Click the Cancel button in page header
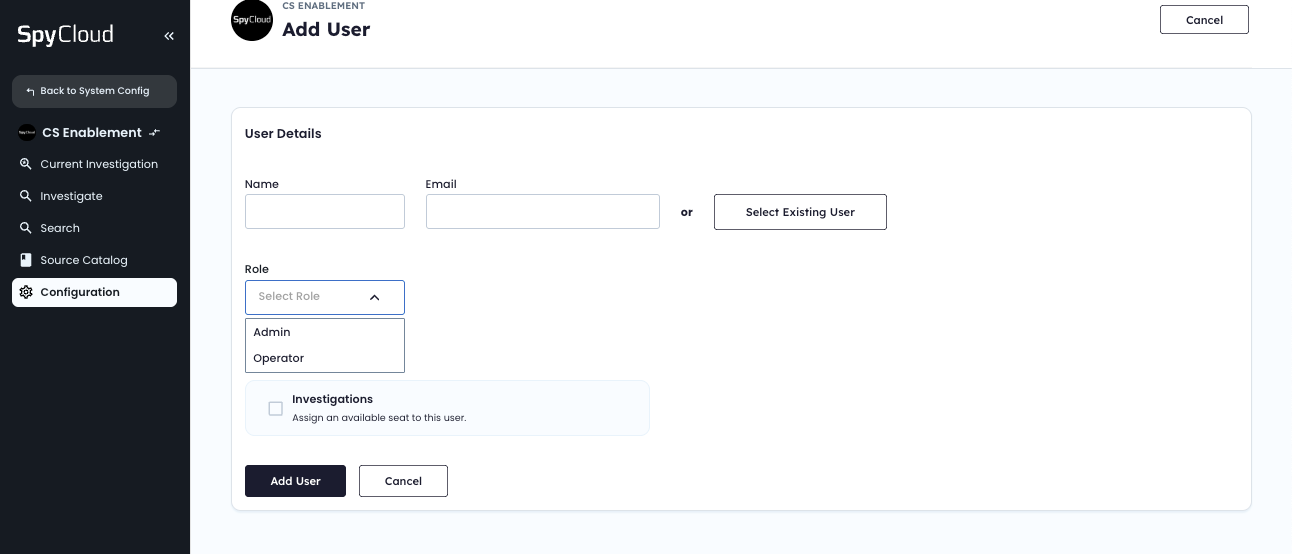Screen dimensions: 1292x554 (1204, 20)
